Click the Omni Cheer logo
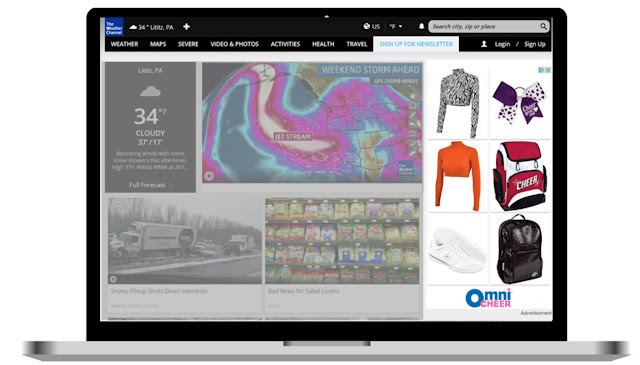 pyautogui.click(x=489, y=298)
